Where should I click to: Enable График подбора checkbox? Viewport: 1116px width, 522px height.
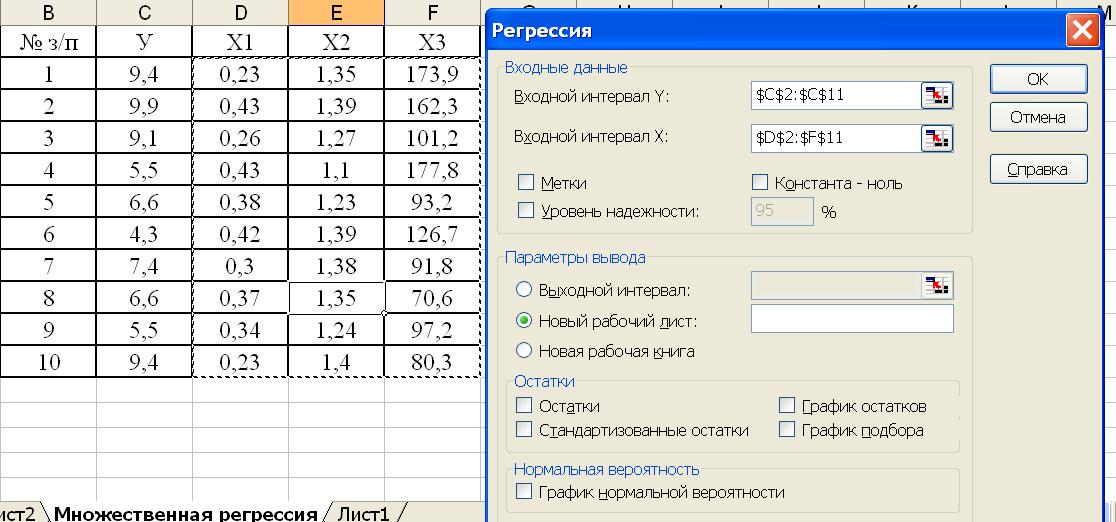(x=786, y=429)
